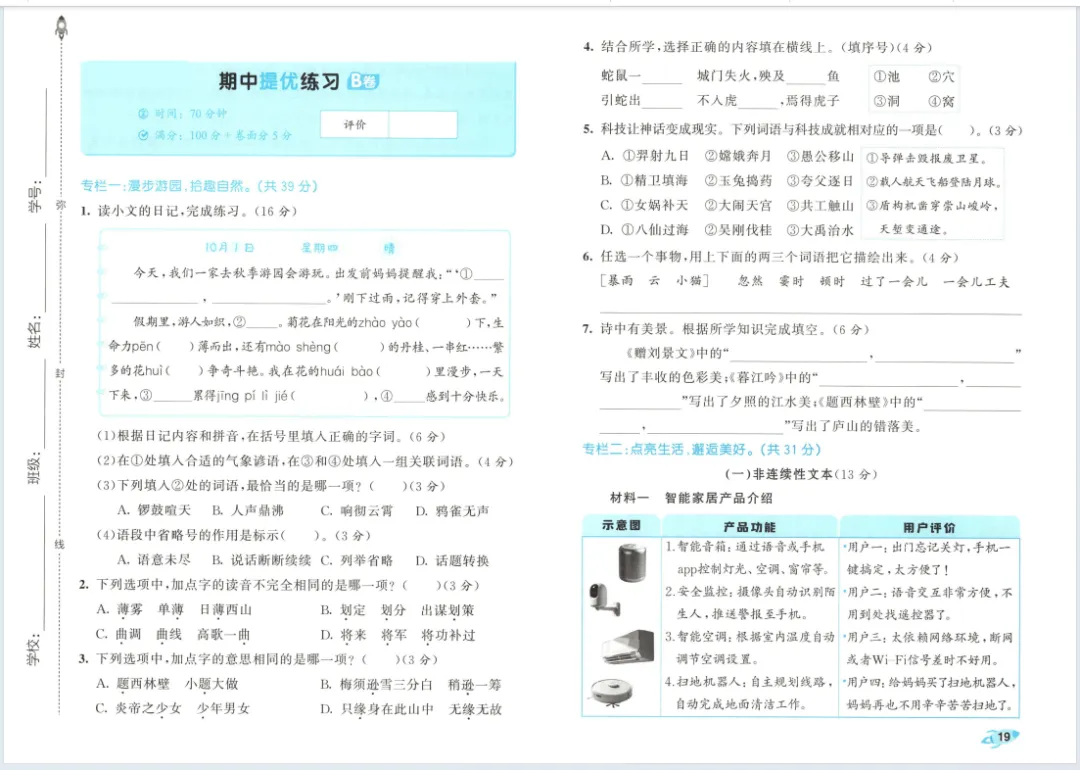Click the weather word 晴 in the diary header
Screen dimensions: 1080x770
tap(390, 248)
